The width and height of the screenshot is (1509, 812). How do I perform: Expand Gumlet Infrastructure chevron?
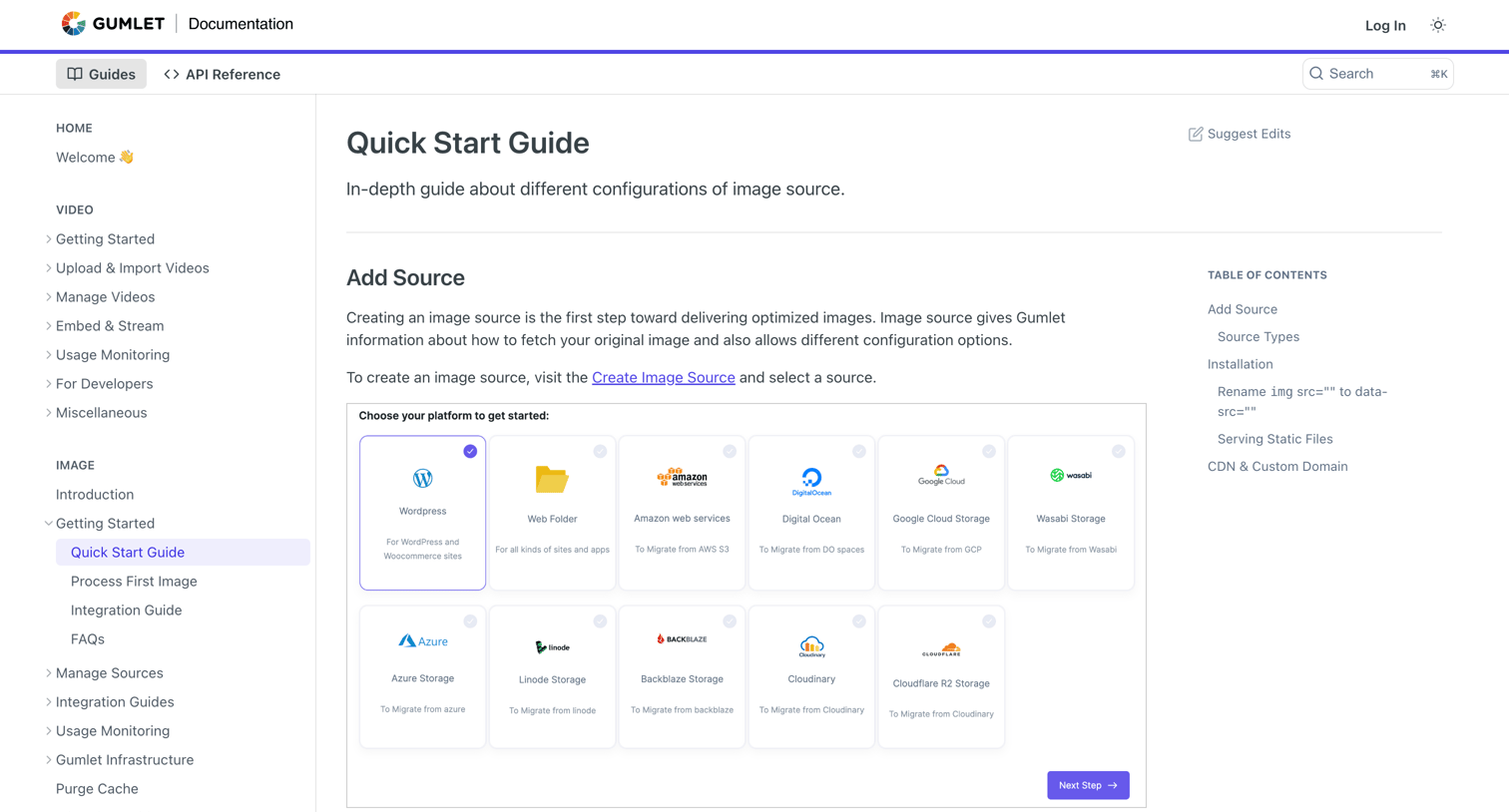pos(48,760)
